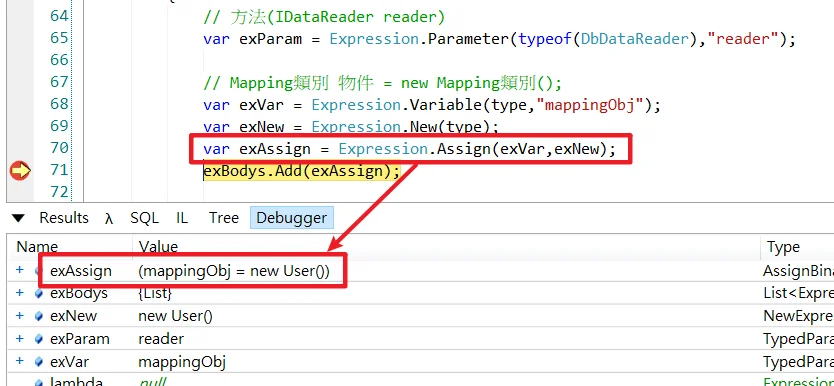This screenshot has height=386, width=834.
Task: Select the "mappingObj" value of exVar
Action: (182, 363)
